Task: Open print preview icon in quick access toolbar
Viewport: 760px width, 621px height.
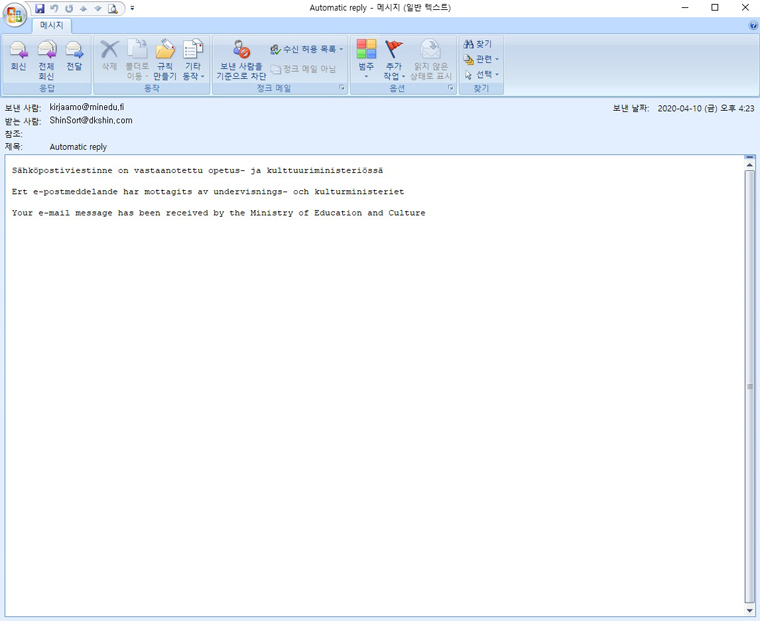Action: click(112, 8)
